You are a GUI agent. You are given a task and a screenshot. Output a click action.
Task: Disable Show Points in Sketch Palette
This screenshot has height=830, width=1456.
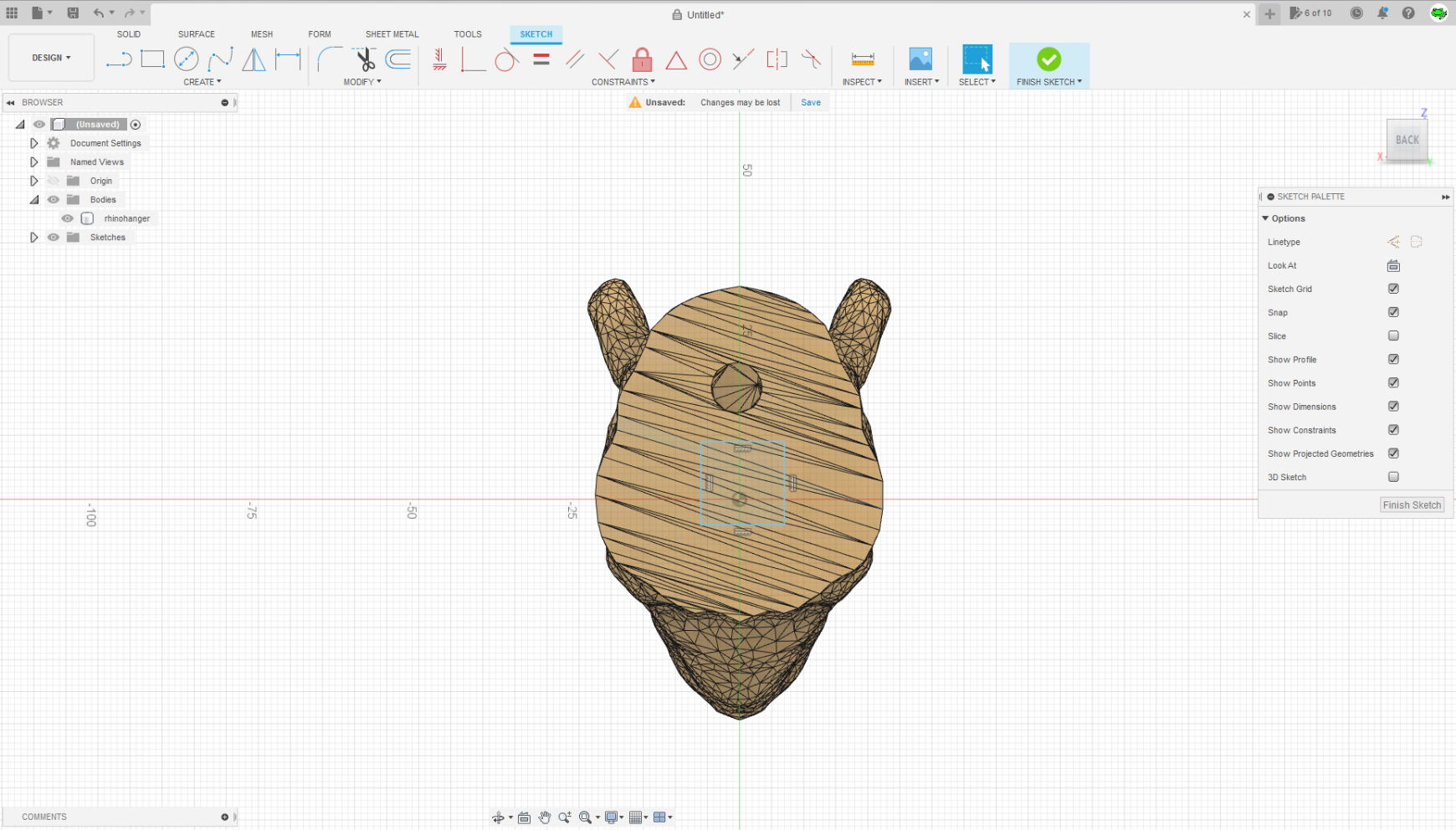tap(1393, 382)
